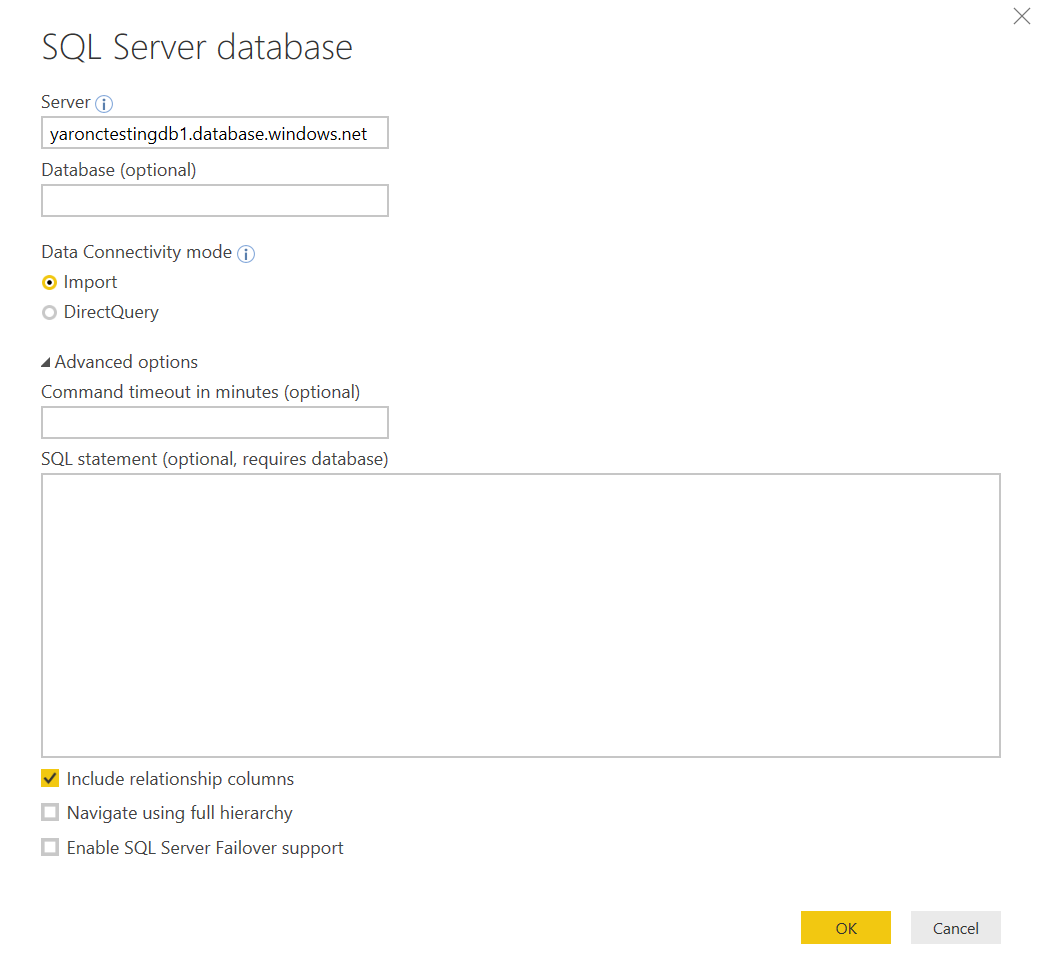1039x964 pixels.
Task: Click the Advanced options heading text
Action: pyautogui.click(x=126, y=362)
